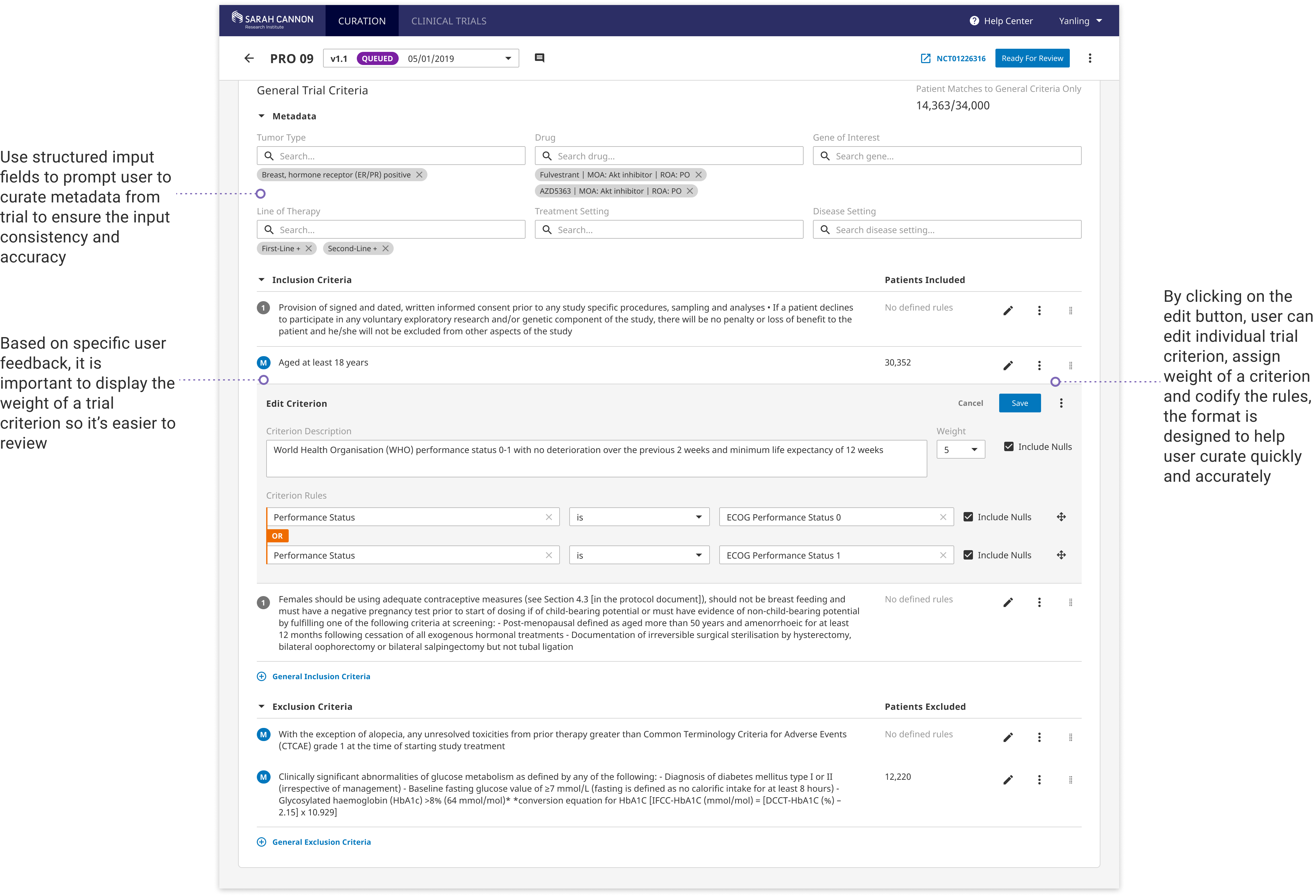Add a General Inclusion Criteria

[314, 676]
